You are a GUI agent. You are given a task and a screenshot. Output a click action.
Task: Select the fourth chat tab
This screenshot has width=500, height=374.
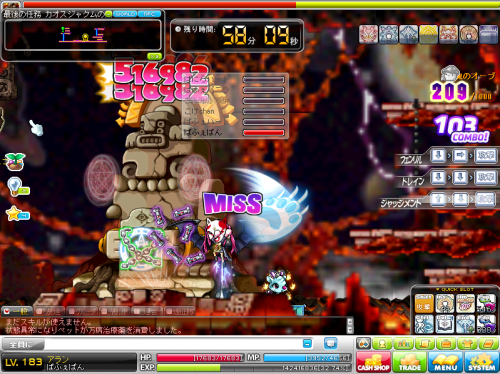tap(114, 311)
